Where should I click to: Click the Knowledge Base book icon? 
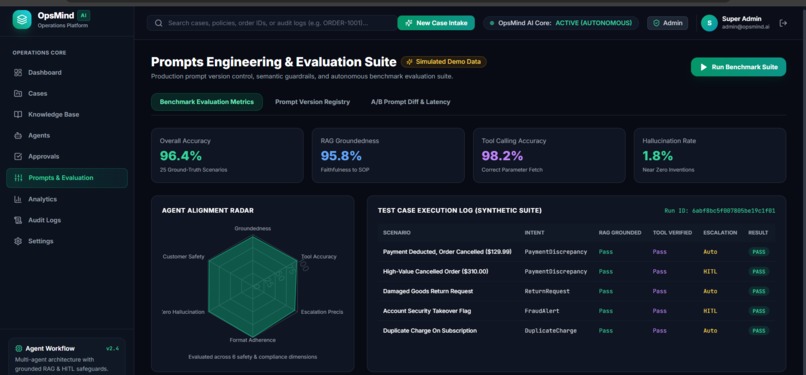[18, 115]
